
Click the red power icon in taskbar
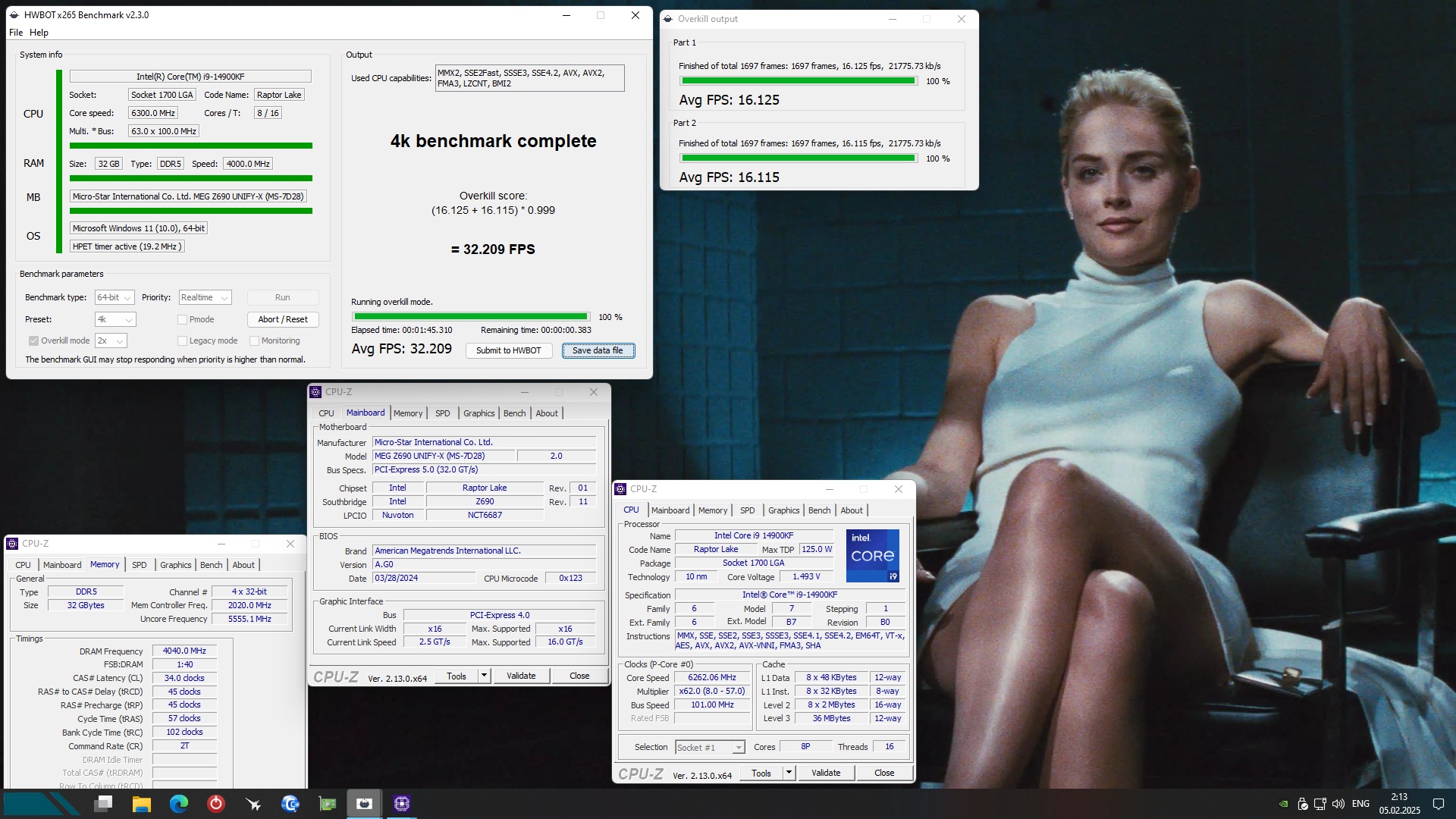tap(216, 803)
